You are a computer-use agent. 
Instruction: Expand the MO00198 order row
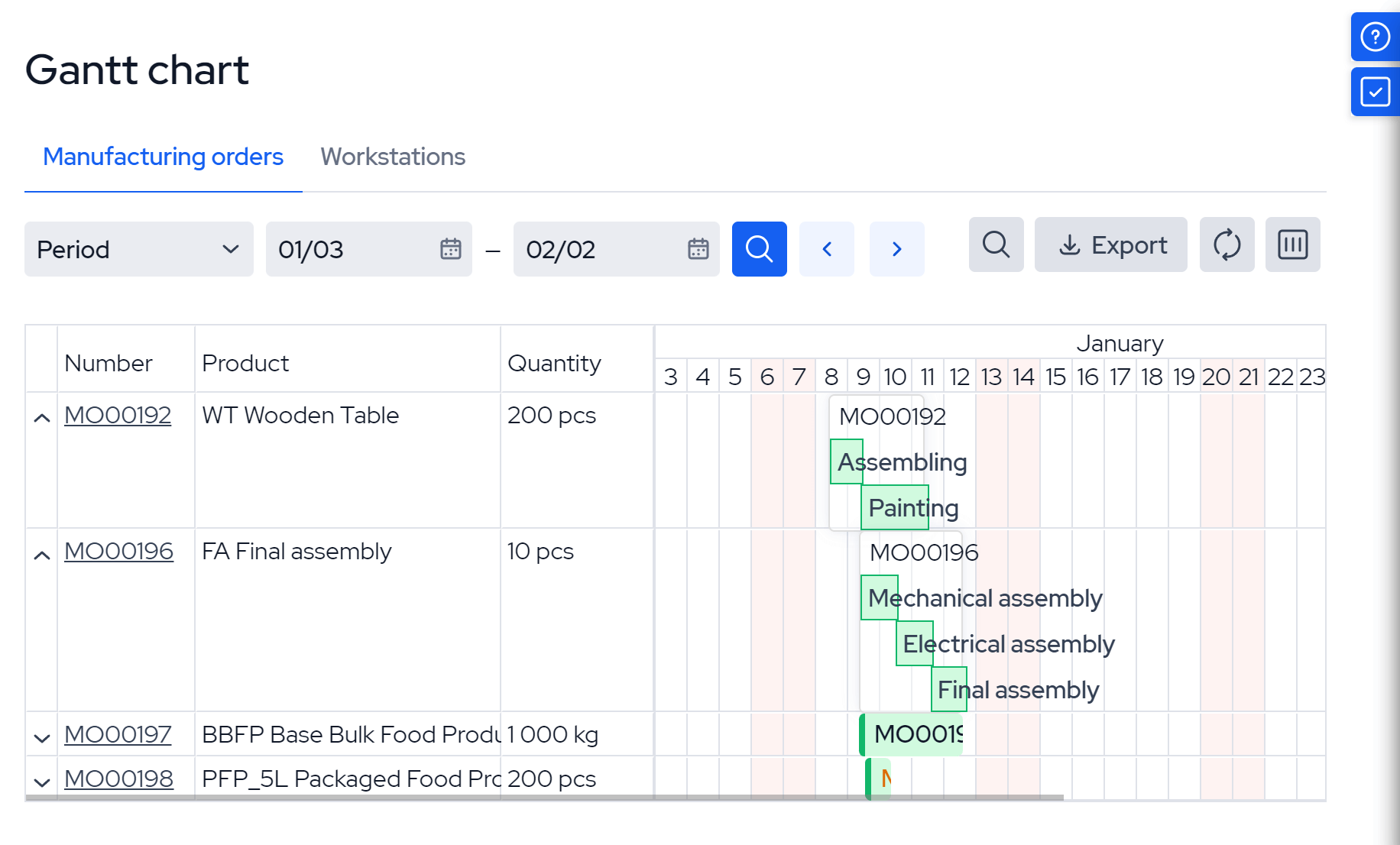pos(42,779)
